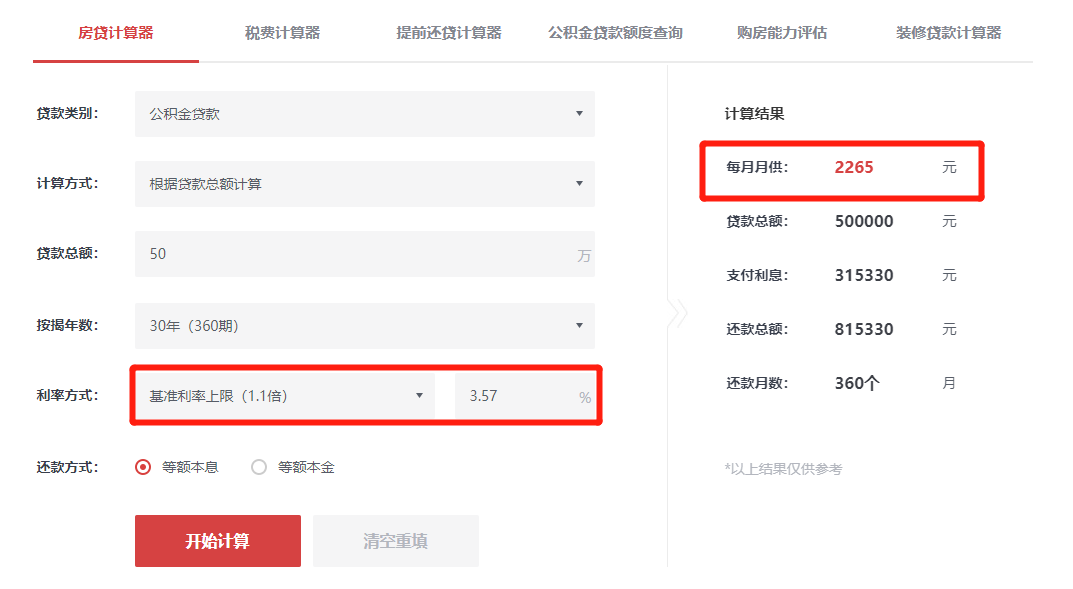
Task: Click the double chevron divider arrow
Action: coord(678,313)
